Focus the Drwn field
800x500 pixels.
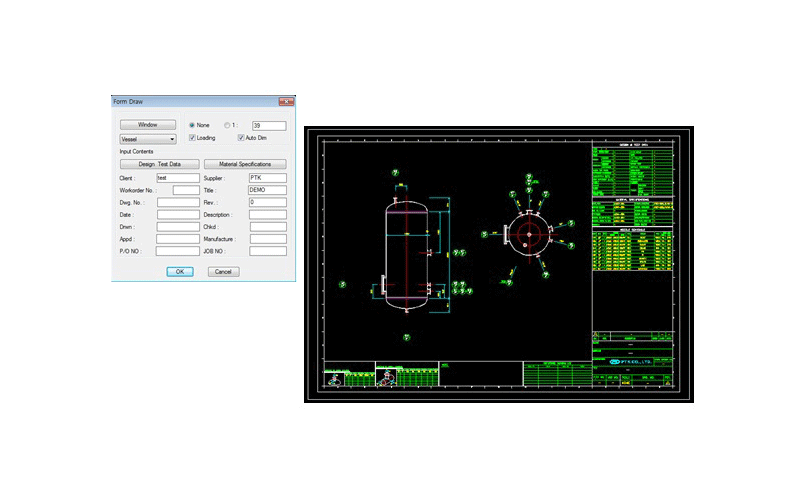[178, 227]
